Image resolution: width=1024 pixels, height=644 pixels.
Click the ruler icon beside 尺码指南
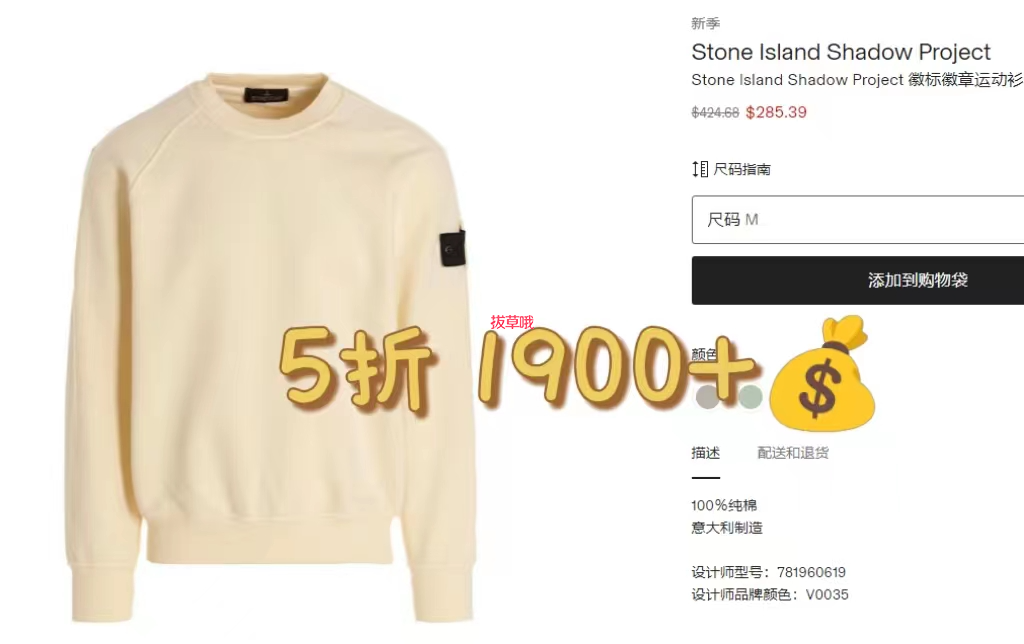700,169
